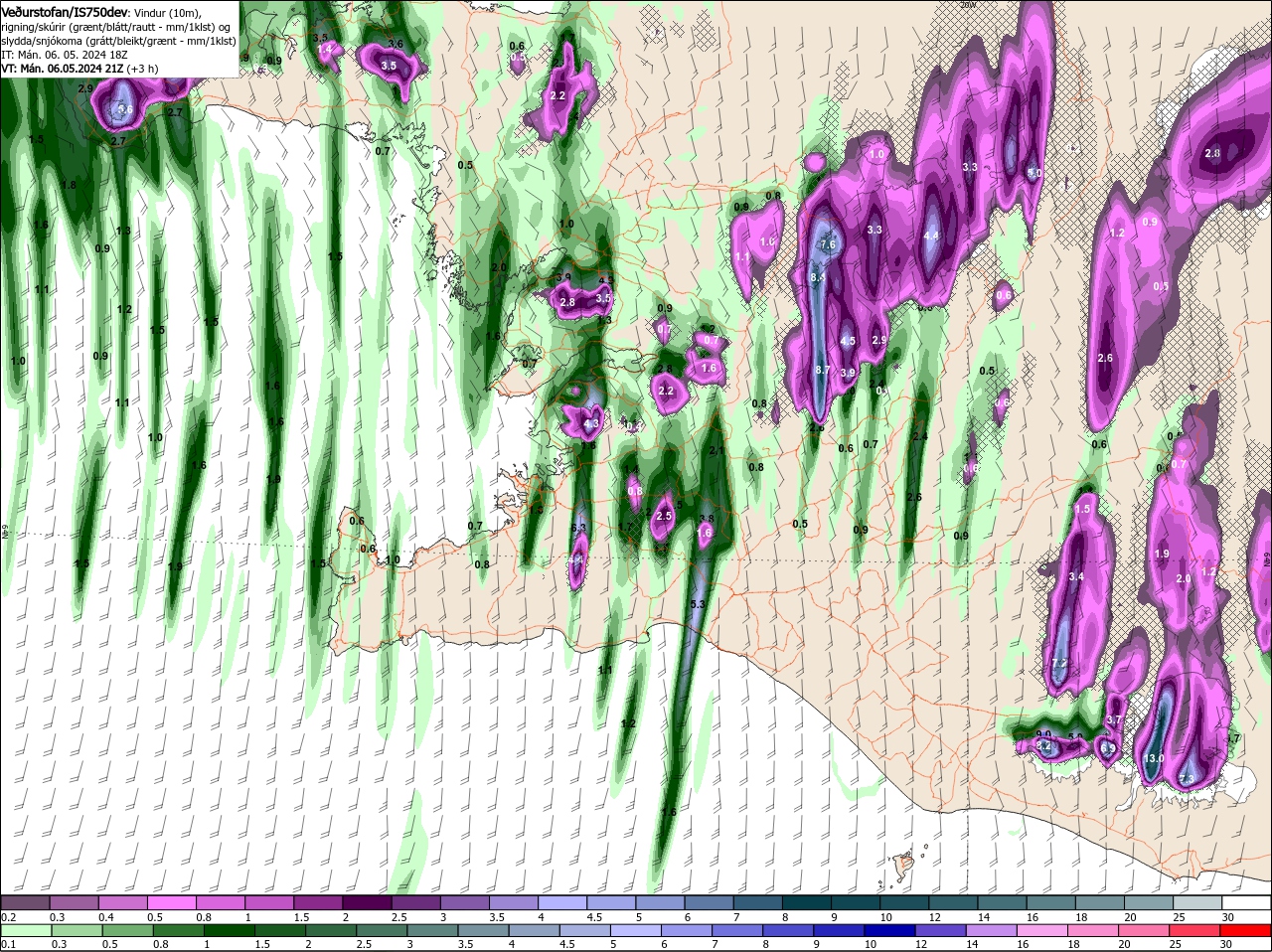Viewport: 1272px width, 952px height.
Task: Select snow legend swatch starting at 0.2
Action: (26, 902)
